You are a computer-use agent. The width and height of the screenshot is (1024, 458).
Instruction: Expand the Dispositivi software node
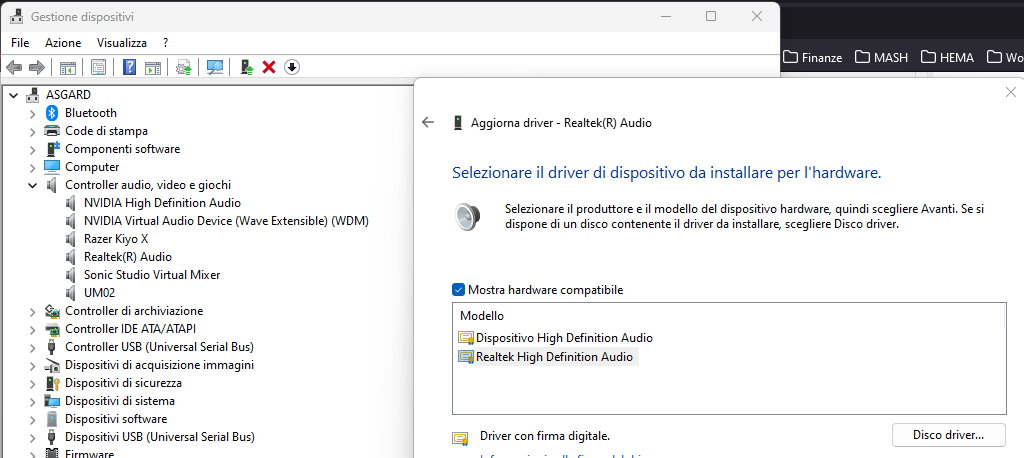[x=33, y=419]
